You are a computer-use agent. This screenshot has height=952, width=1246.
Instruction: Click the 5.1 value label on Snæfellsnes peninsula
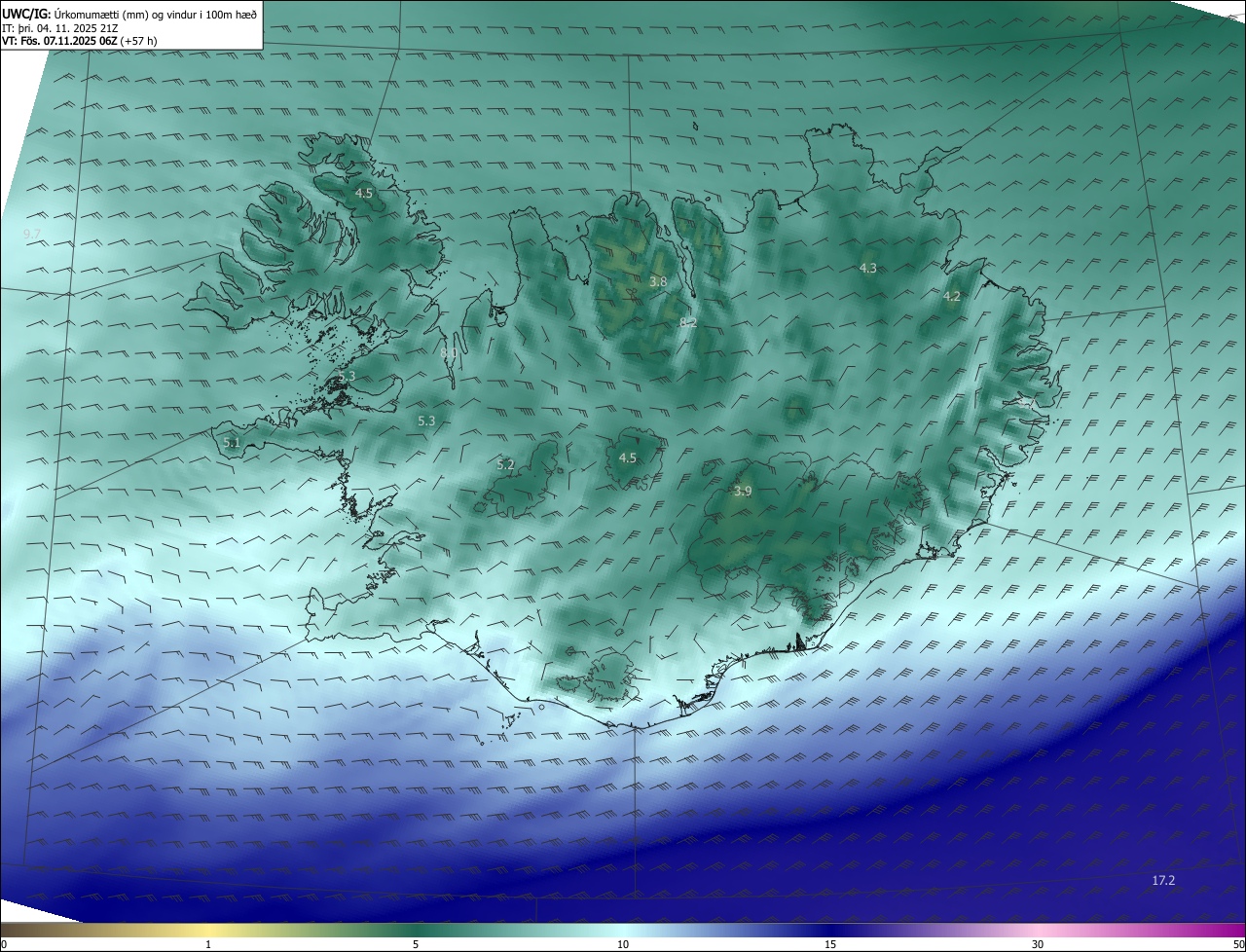click(x=232, y=442)
